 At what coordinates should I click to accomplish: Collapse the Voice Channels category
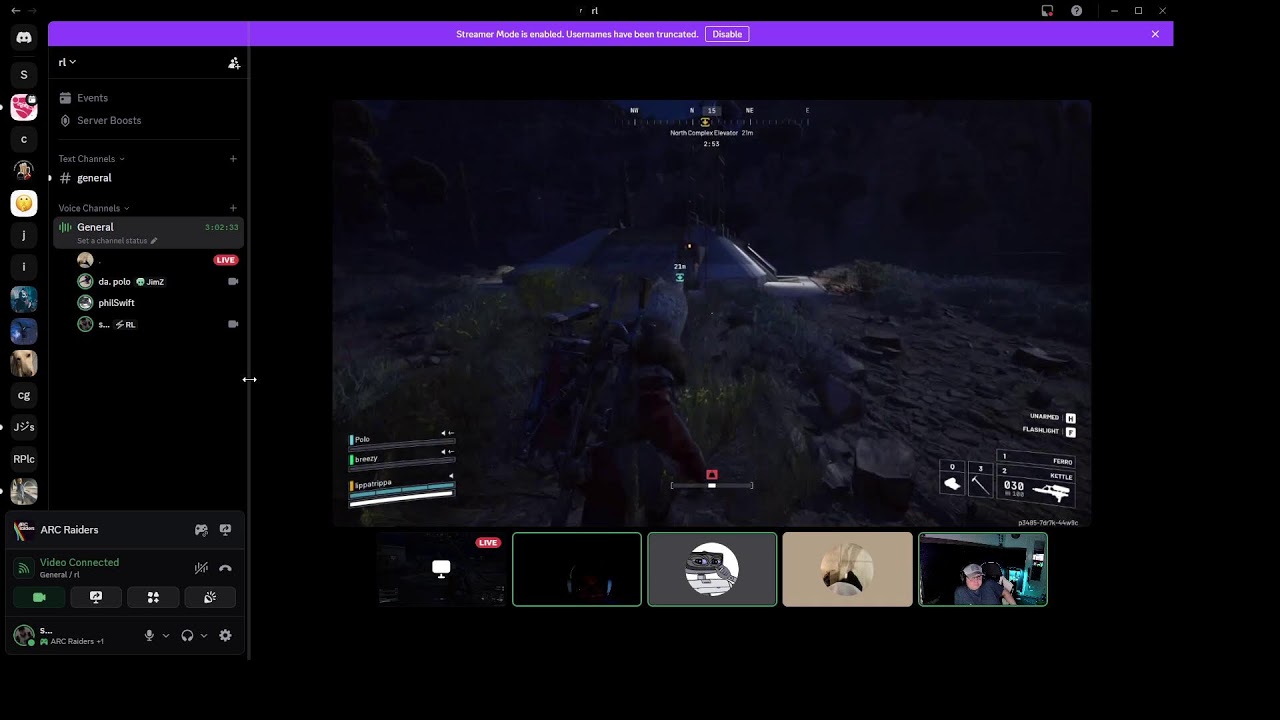[x=94, y=208]
